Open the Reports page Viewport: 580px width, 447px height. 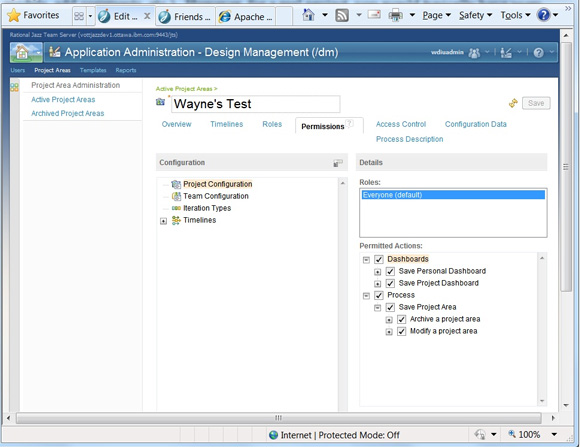coord(126,70)
